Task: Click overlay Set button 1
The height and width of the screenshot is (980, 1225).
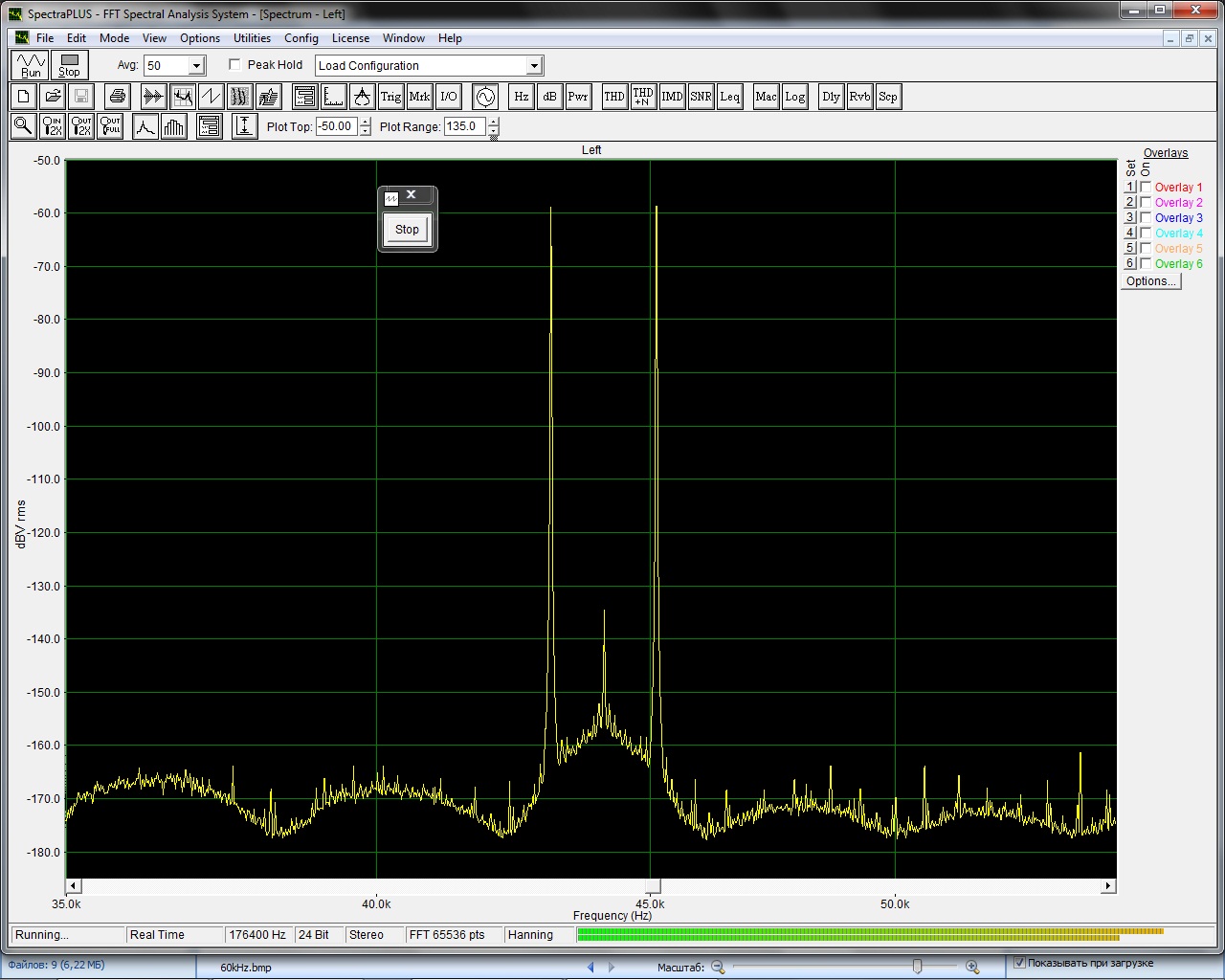Action: pyautogui.click(x=1130, y=188)
